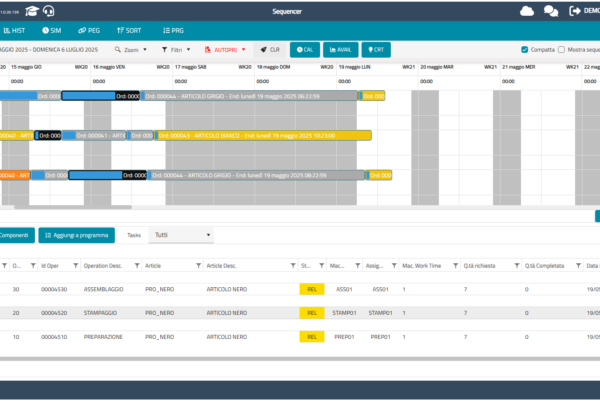Screen dimensions: 600x403
Task: Select Ord 000041 bar in the second row
Action: [94, 135]
